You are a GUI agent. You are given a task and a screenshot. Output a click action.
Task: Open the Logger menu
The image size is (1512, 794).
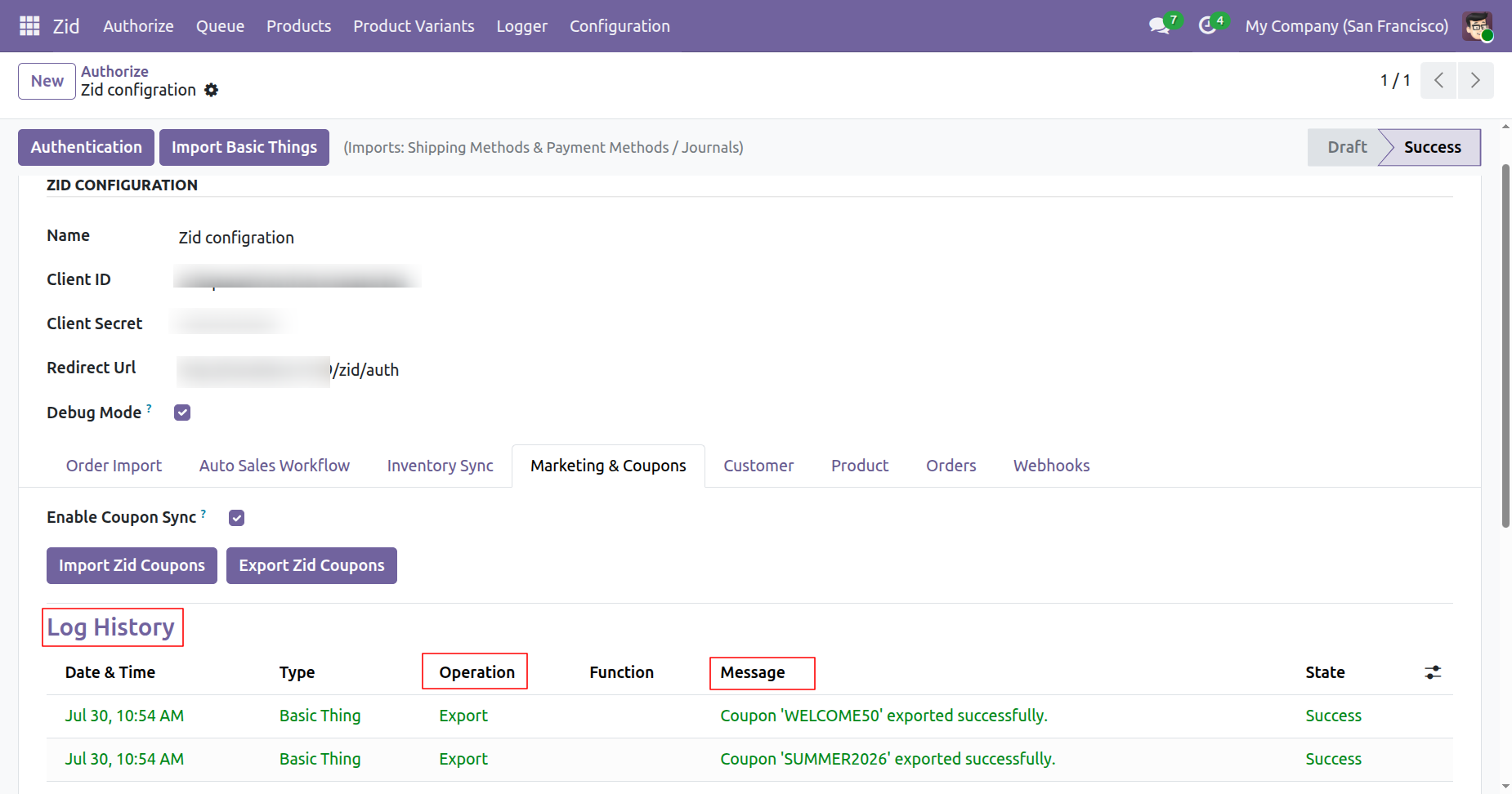521,26
